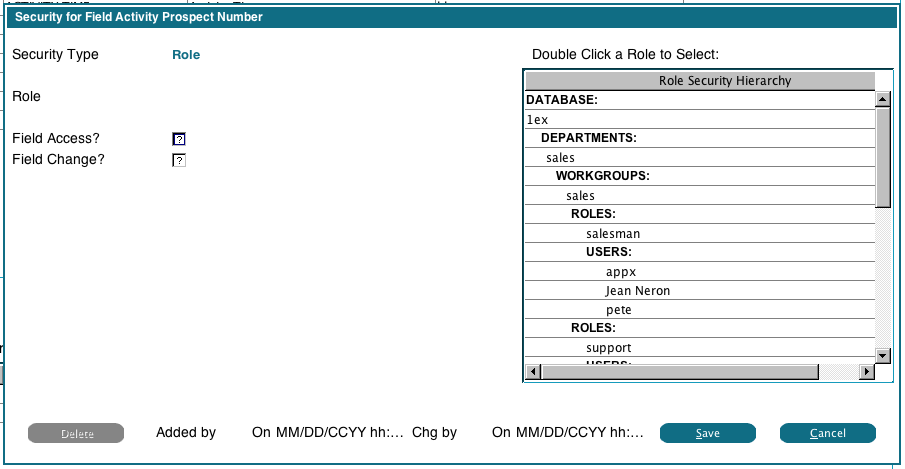Click left arrow of horizontal scrollbar
905x469 pixels.
(533, 372)
